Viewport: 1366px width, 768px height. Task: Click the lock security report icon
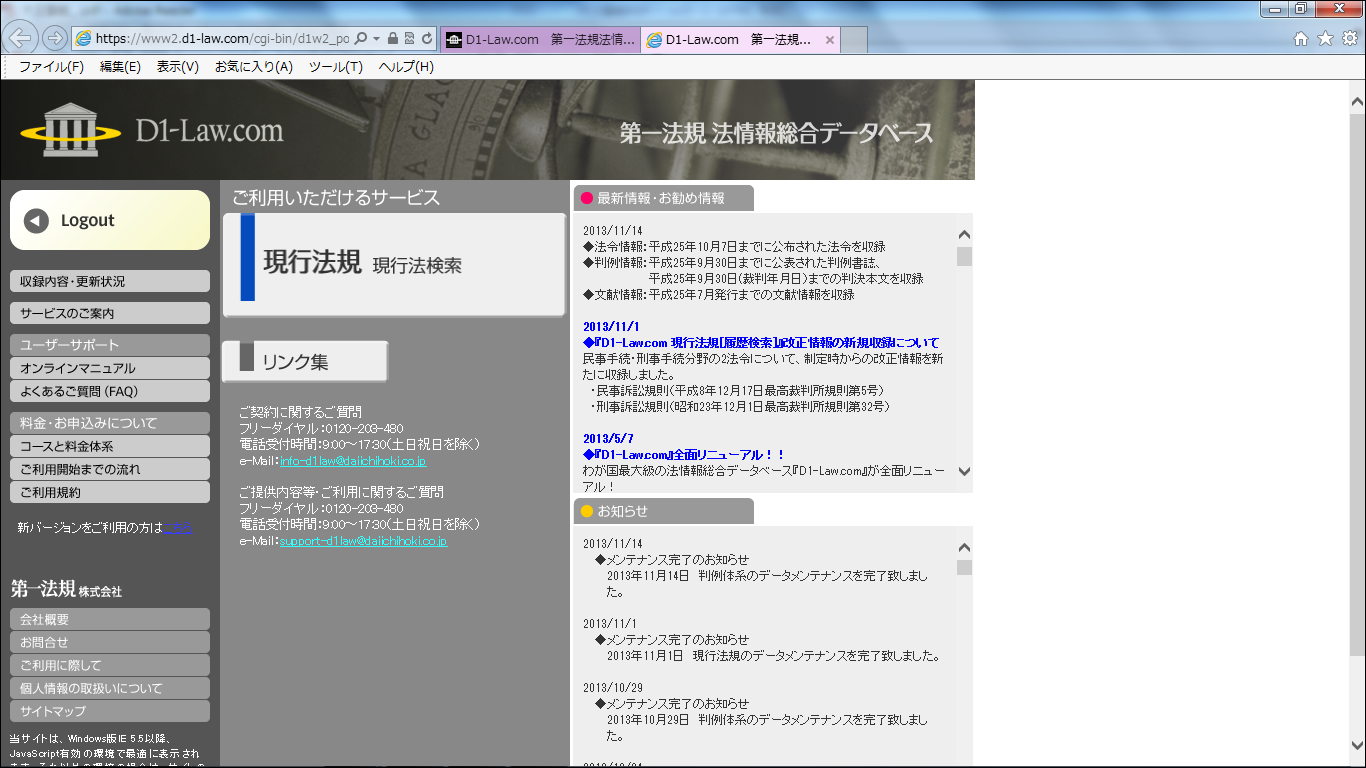click(x=393, y=39)
